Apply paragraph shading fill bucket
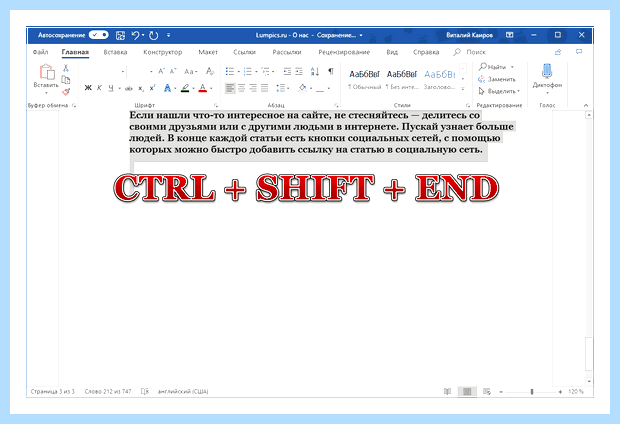Viewport: 620px width, 424px height. coord(302,88)
